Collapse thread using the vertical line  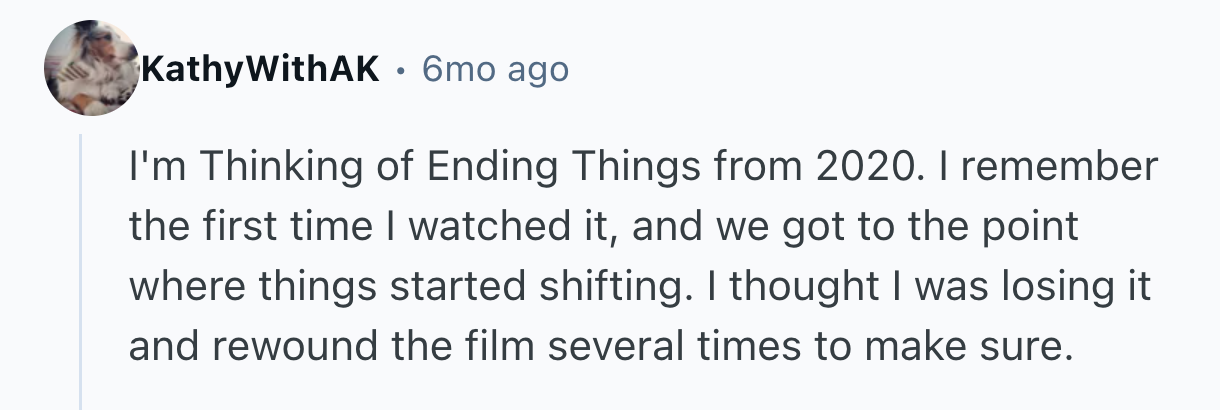click(81, 270)
